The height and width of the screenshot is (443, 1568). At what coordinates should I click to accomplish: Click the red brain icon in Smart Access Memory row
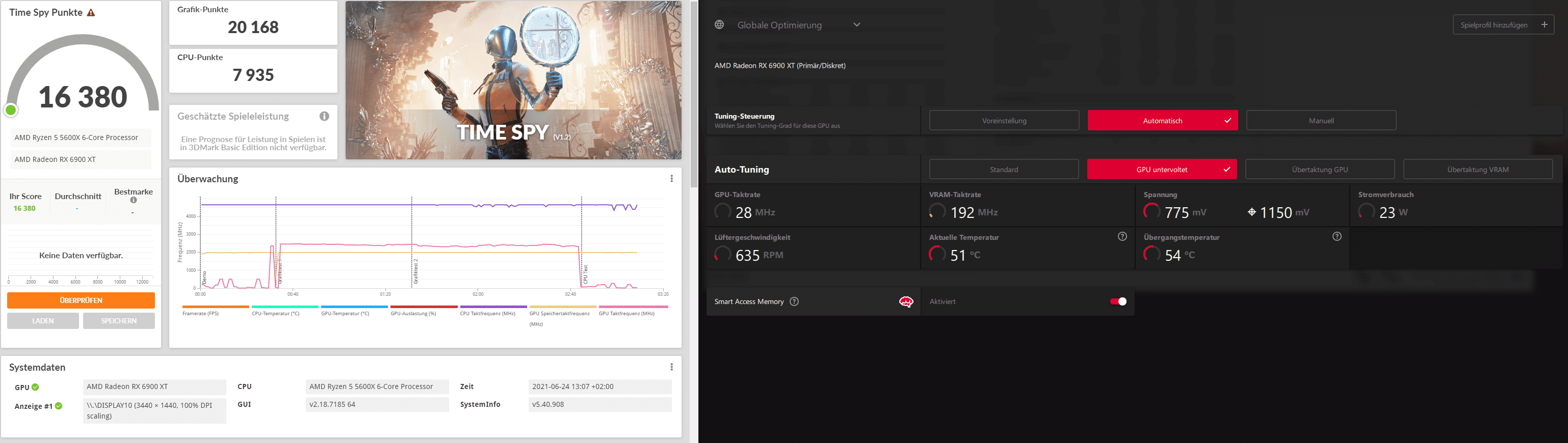tap(906, 301)
